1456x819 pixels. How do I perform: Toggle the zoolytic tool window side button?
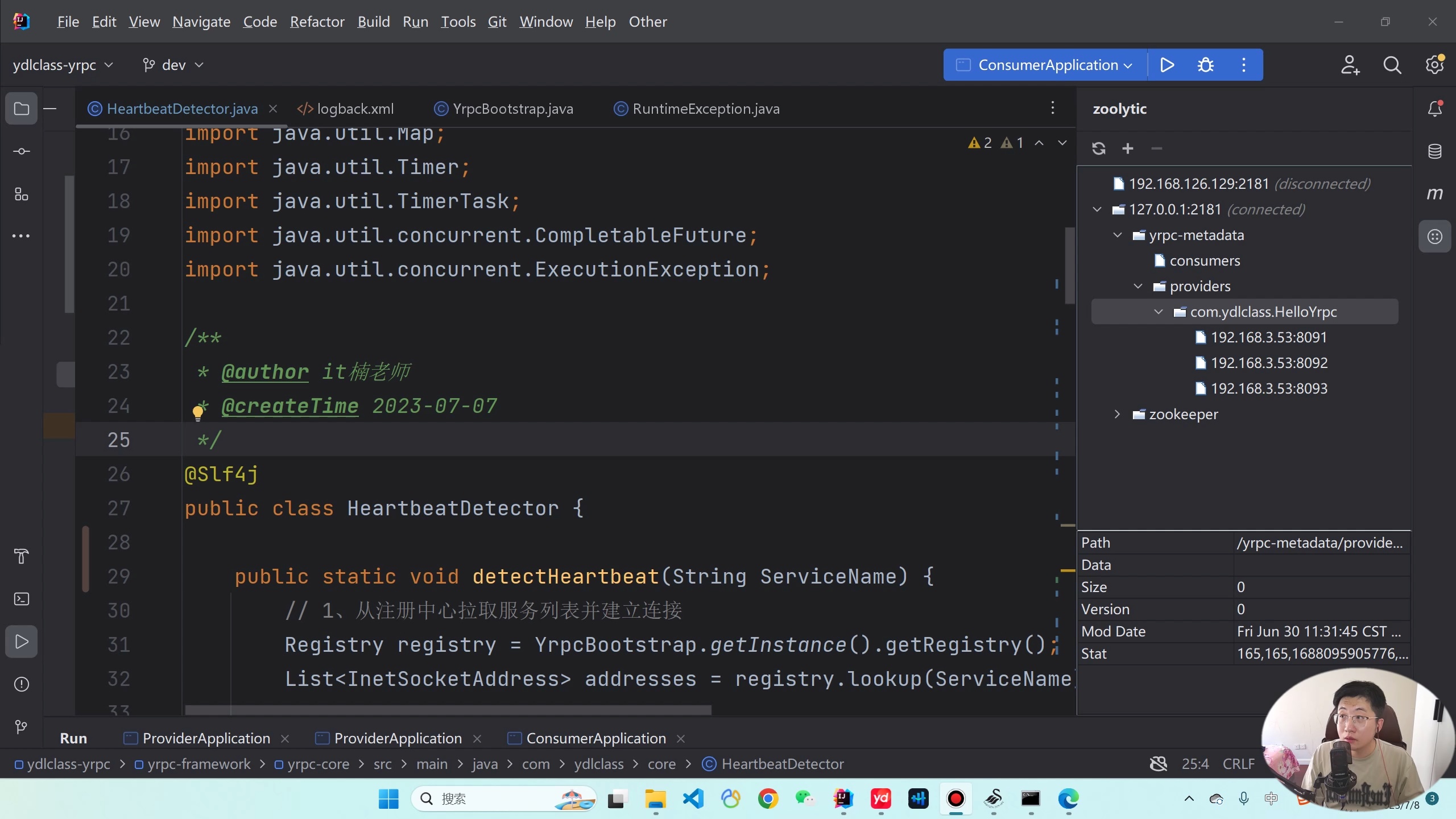pyautogui.click(x=1434, y=237)
